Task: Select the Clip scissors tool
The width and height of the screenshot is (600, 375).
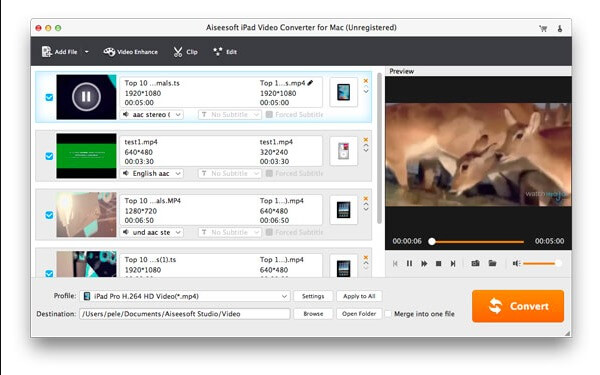Action: 185,52
